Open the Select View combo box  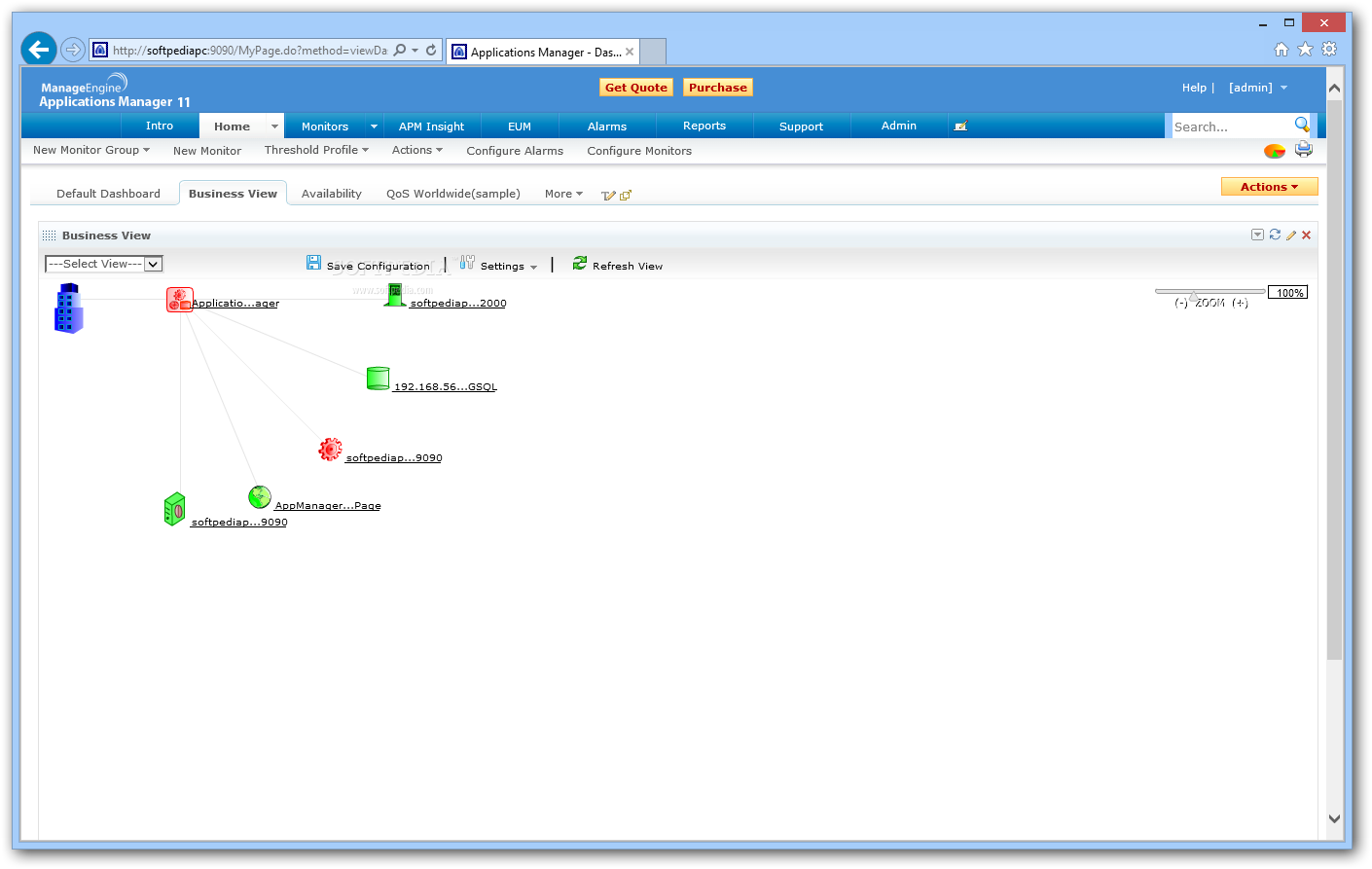tap(104, 264)
